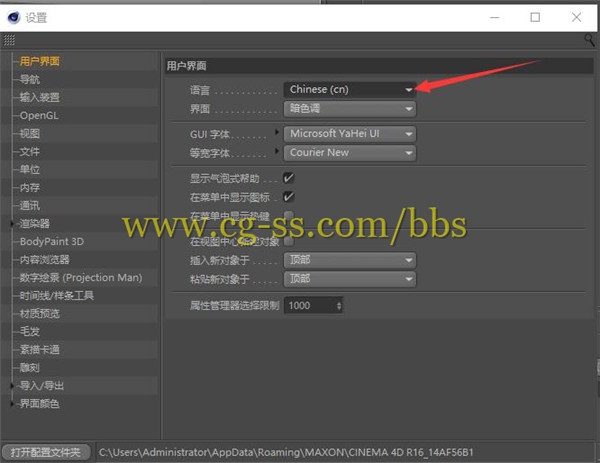Click the search magnifier icon

click(590, 40)
